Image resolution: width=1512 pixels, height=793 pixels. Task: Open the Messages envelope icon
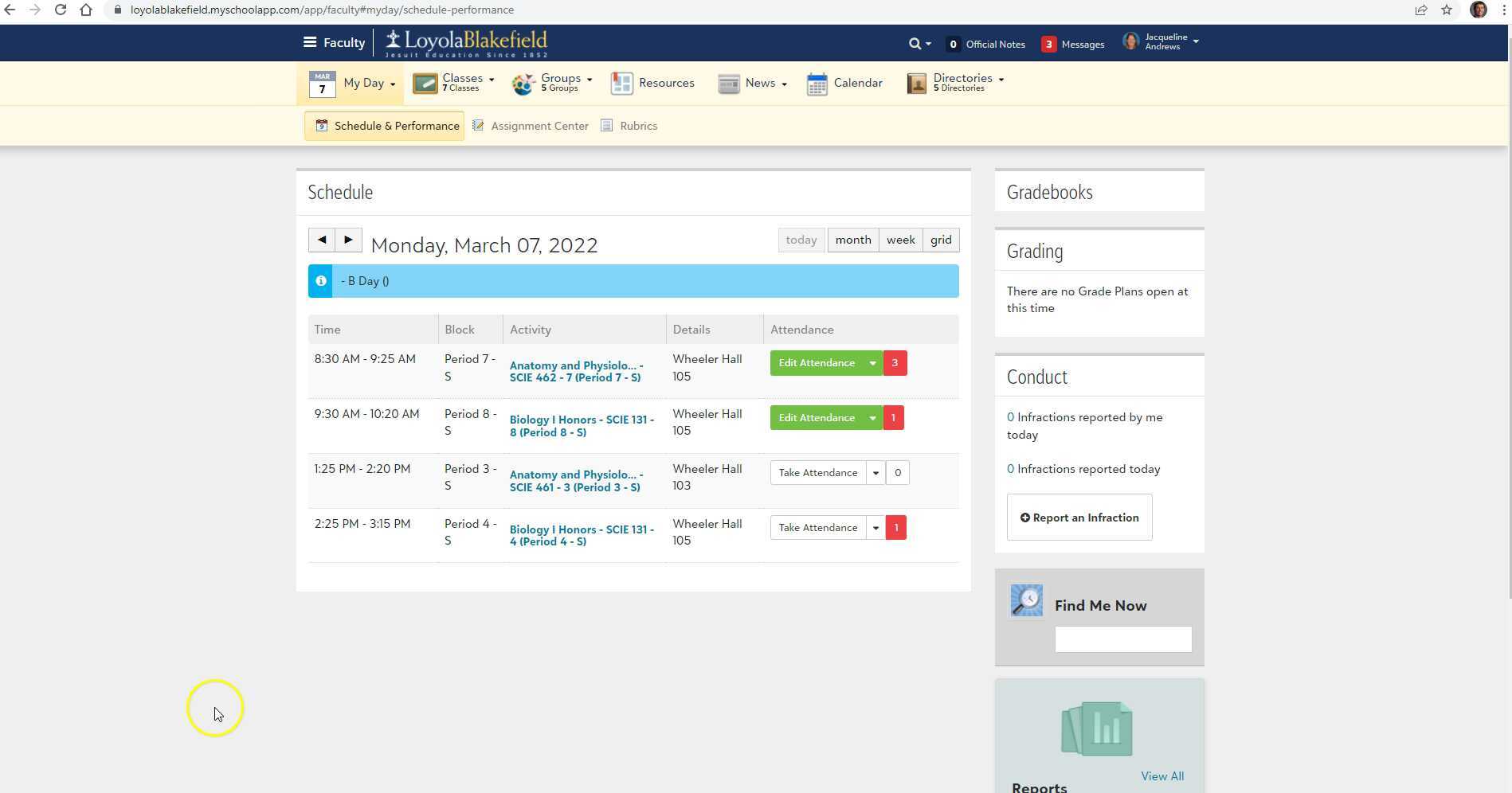tap(1048, 44)
